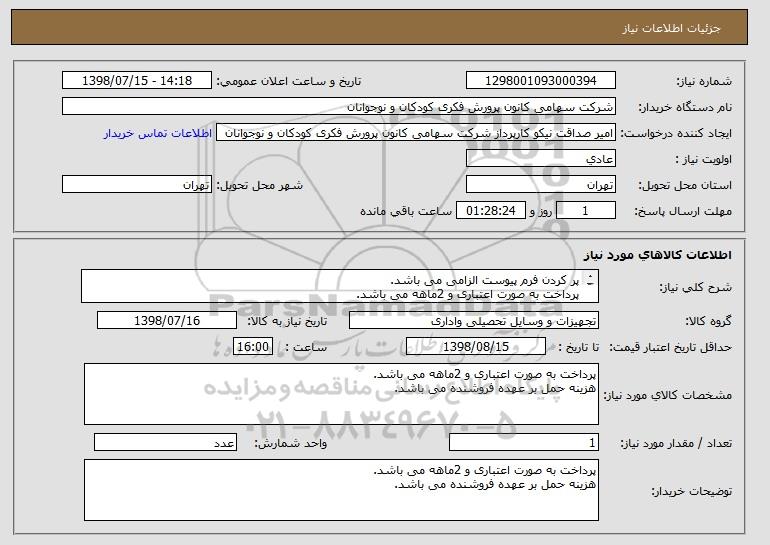Select the remaining days field in مهلت ارسال پاسخ
Viewport: 770px width, 545px height.
coord(585,211)
